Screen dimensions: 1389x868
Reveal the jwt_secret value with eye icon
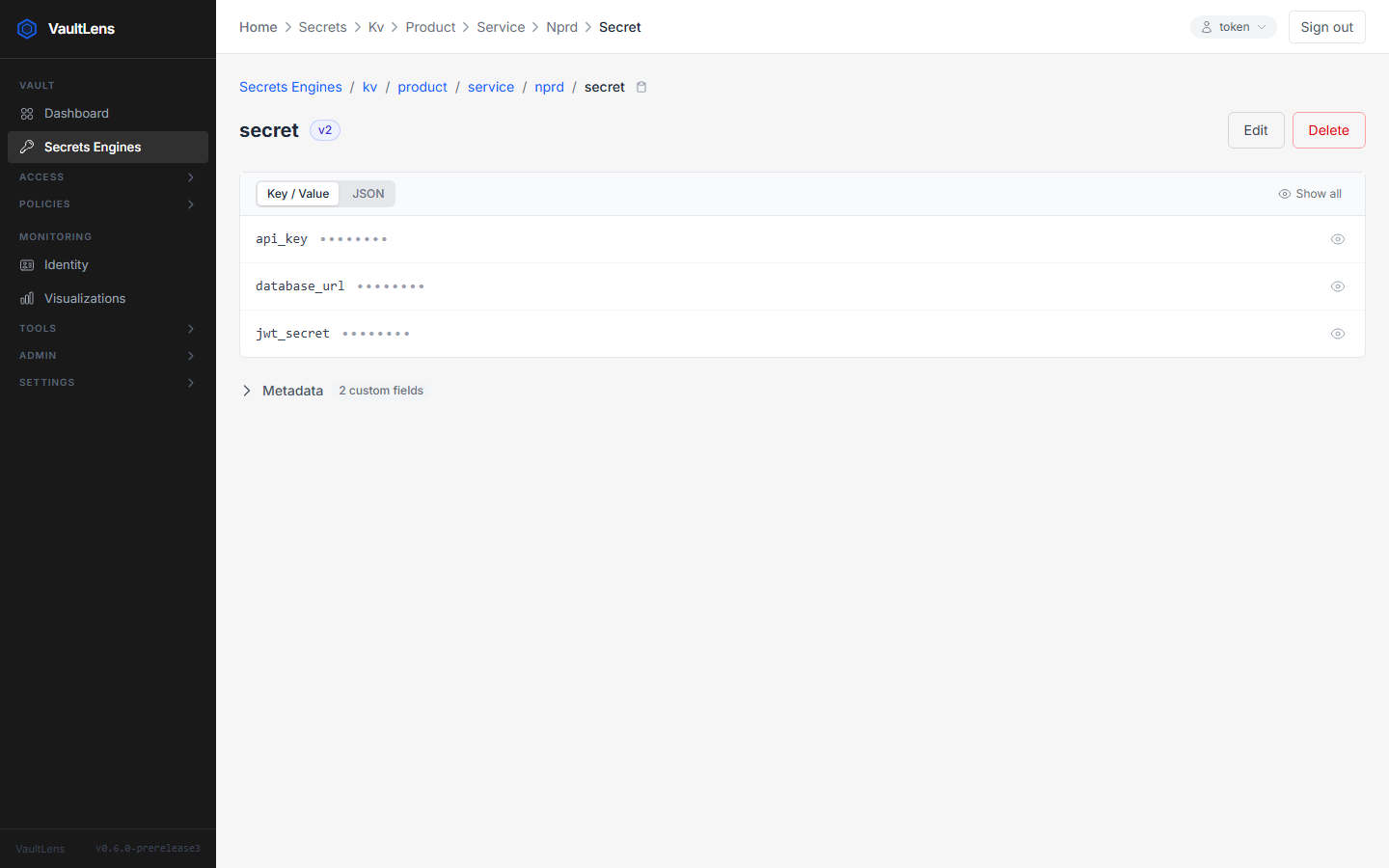1338,334
